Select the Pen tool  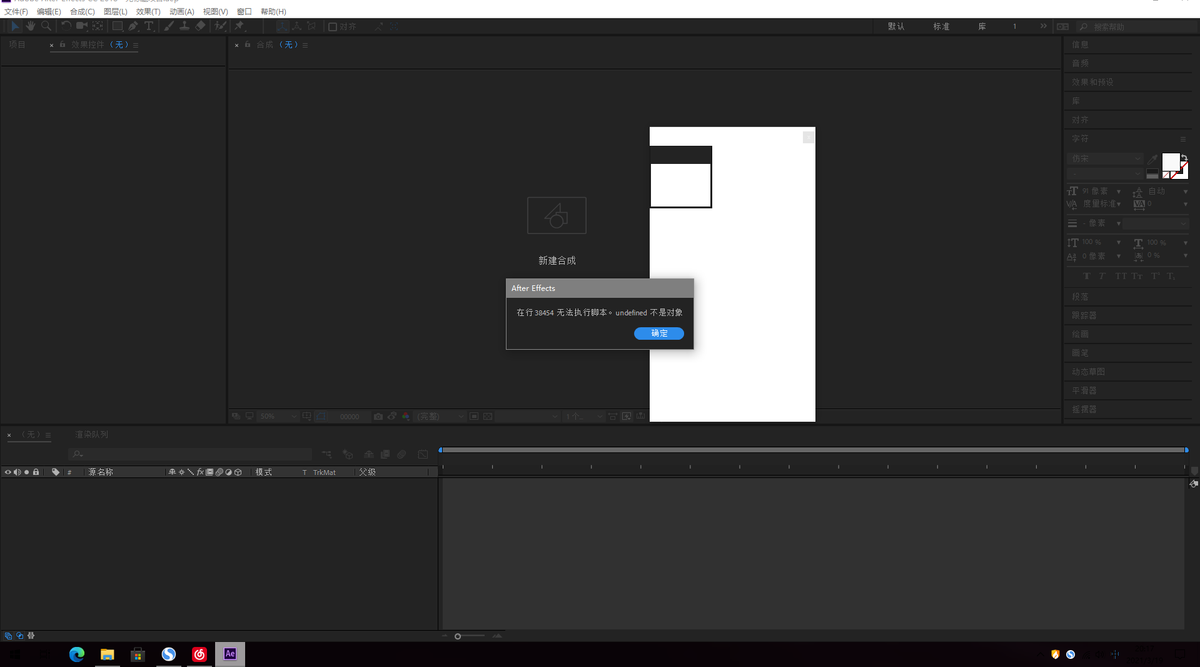pyautogui.click(x=133, y=26)
